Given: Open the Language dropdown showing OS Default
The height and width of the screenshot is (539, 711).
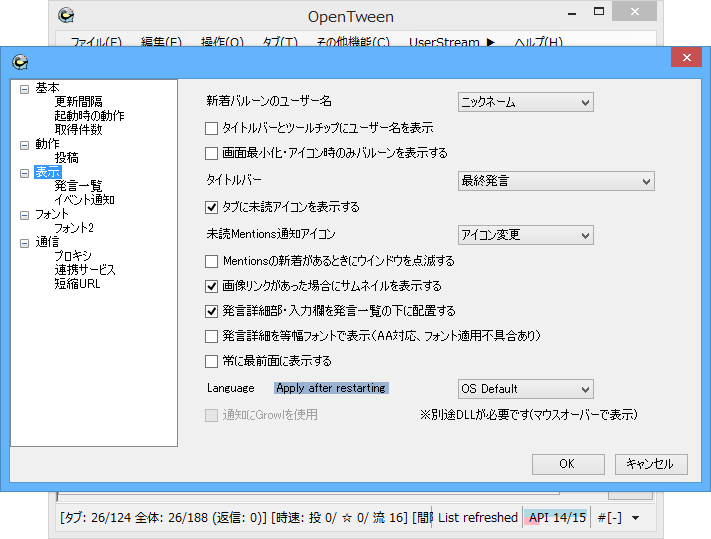Looking at the screenshot, I should [526, 389].
